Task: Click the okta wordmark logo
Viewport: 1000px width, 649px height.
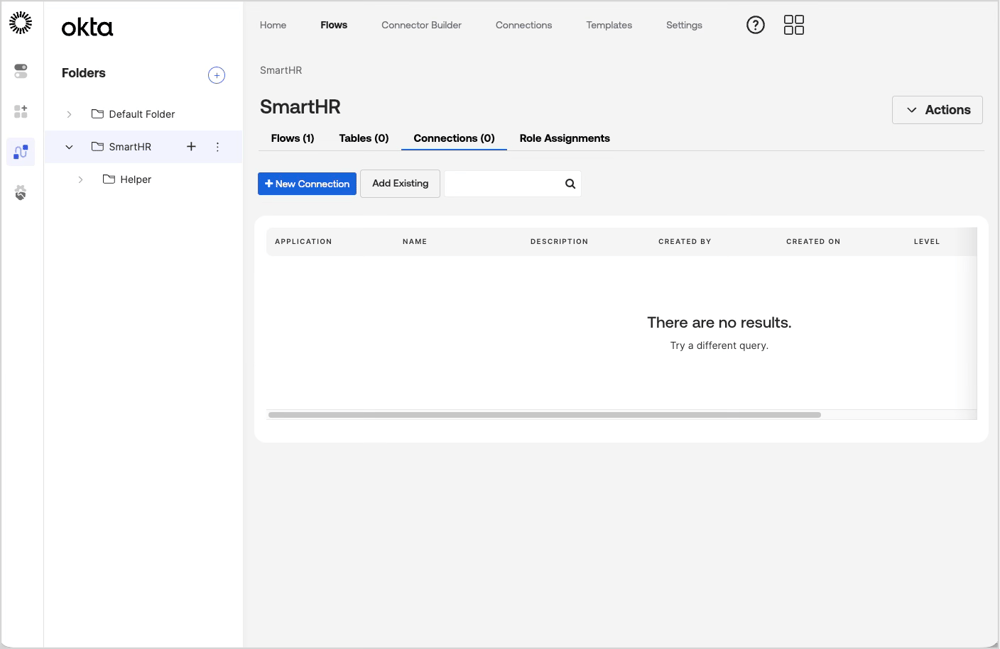Action: tap(87, 27)
